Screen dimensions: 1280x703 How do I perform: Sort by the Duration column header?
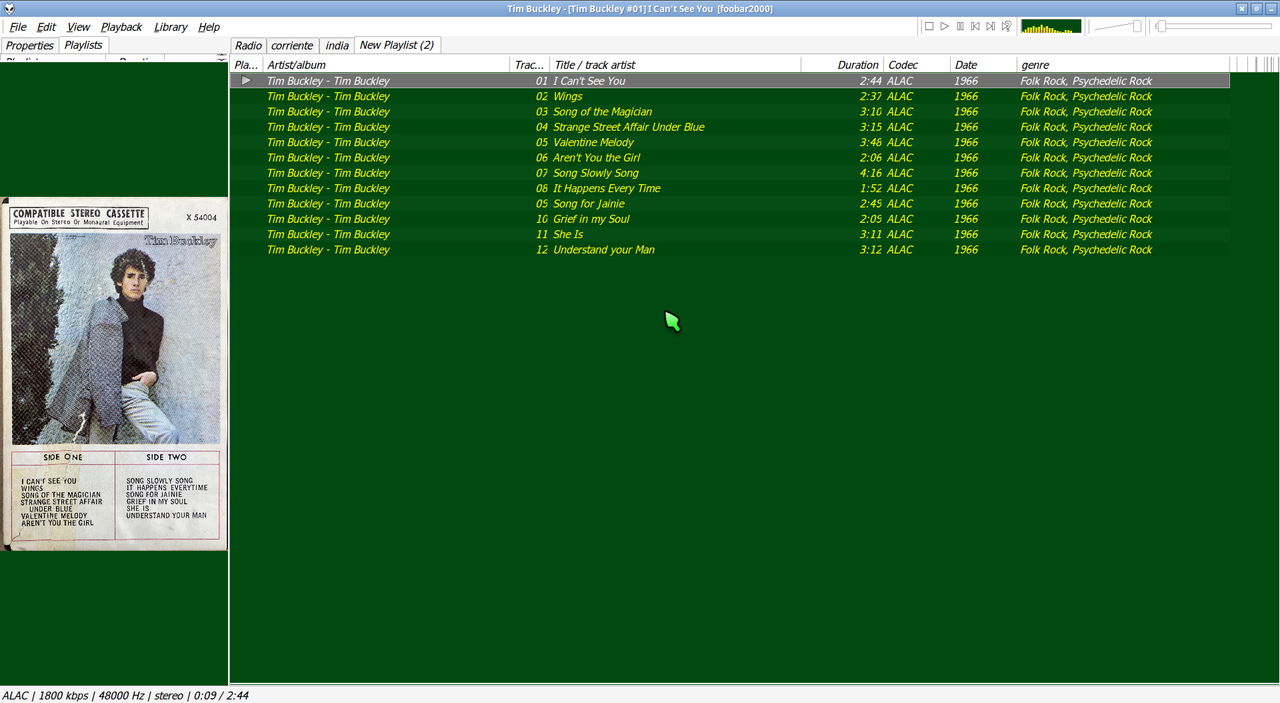click(x=843, y=65)
